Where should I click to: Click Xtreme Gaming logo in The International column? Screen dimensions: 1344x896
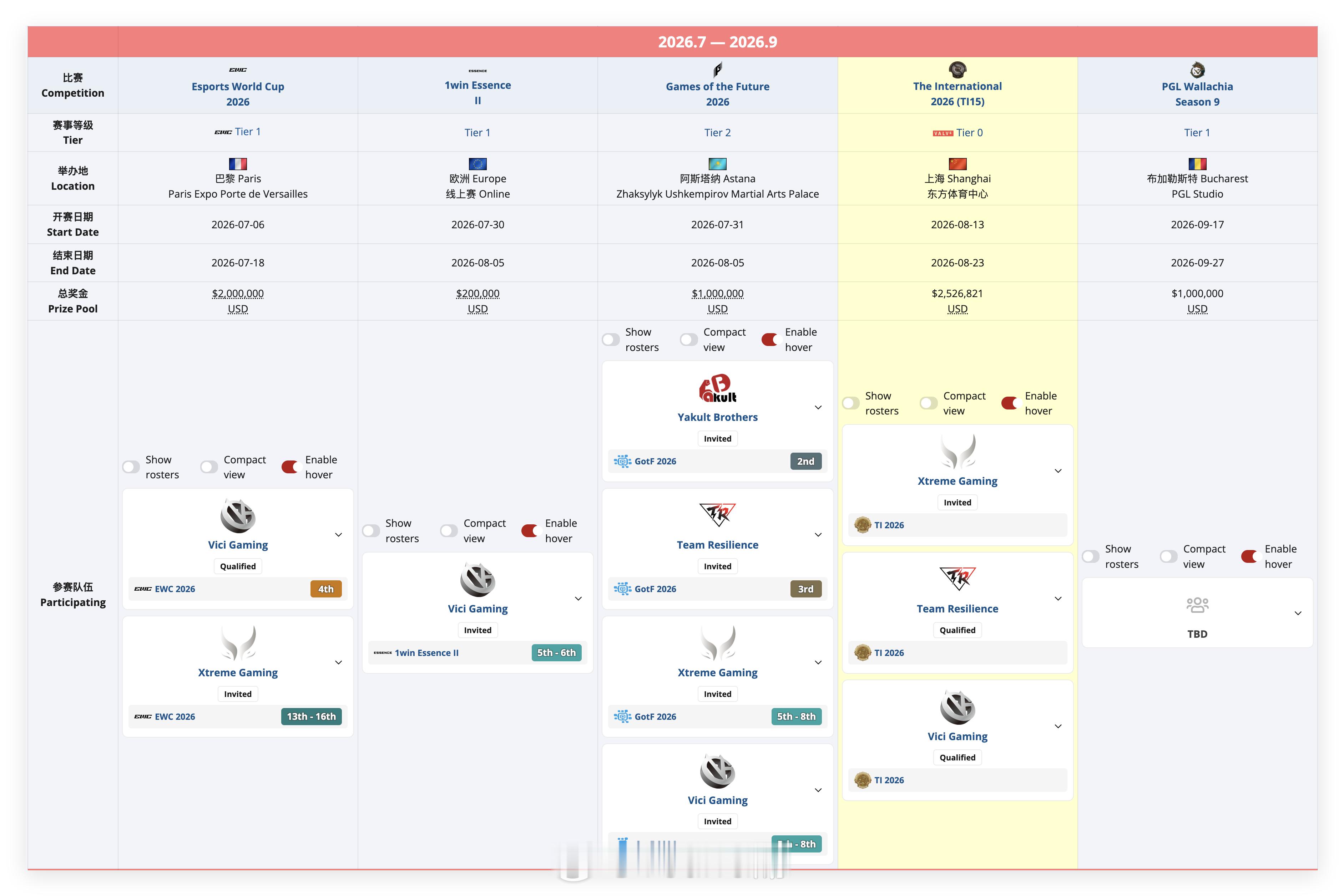click(958, 452)
